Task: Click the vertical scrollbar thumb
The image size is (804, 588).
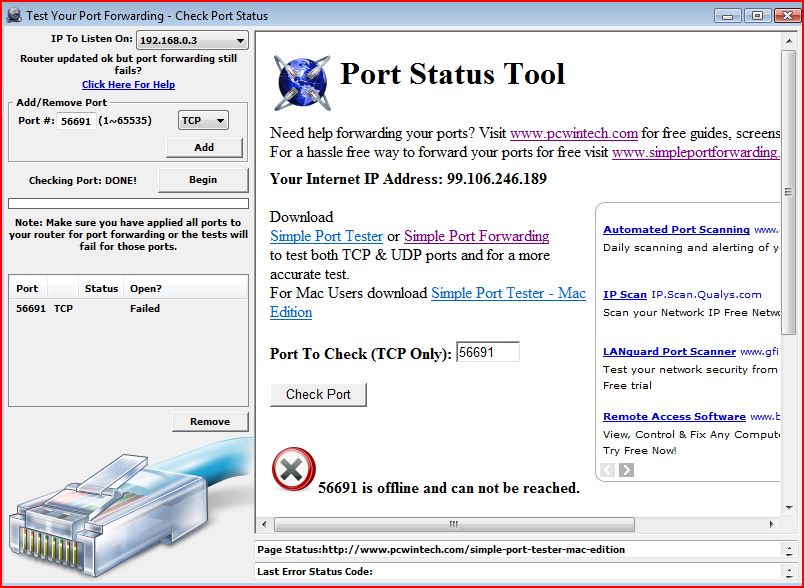Action: pyautogui.click(x=789, y=192)
